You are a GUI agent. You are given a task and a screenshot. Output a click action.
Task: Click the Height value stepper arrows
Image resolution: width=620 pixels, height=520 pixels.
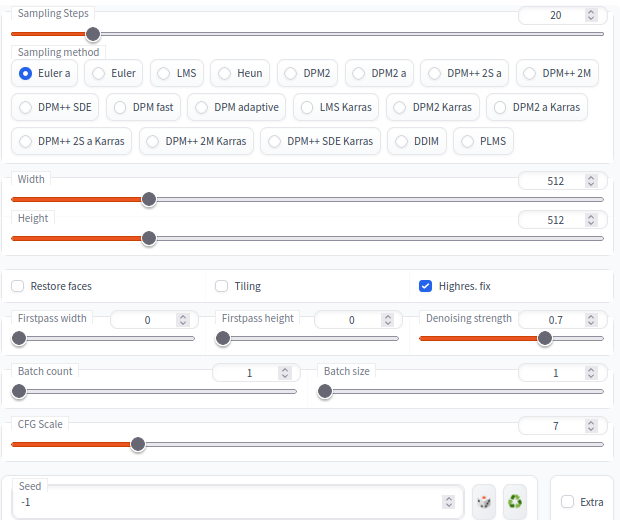[591, 220]
